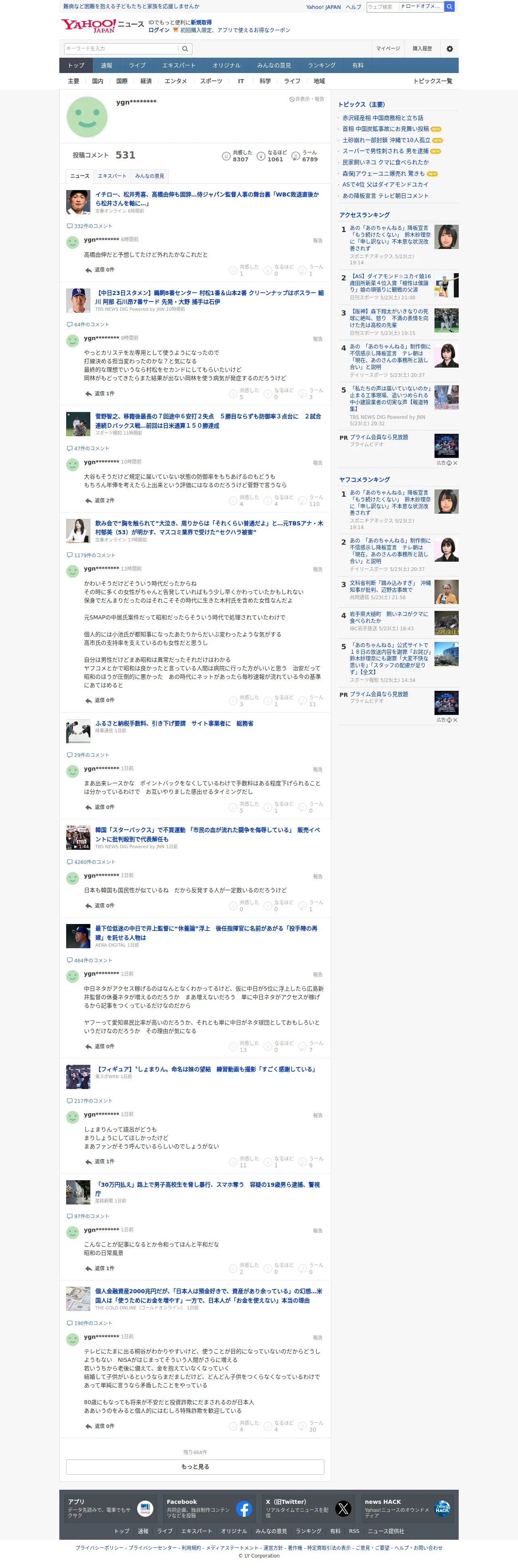This screenshot has width=518, height=1568.
Task: Click なるほど icon on まあ出来レース comment
Action: point(268,807)
